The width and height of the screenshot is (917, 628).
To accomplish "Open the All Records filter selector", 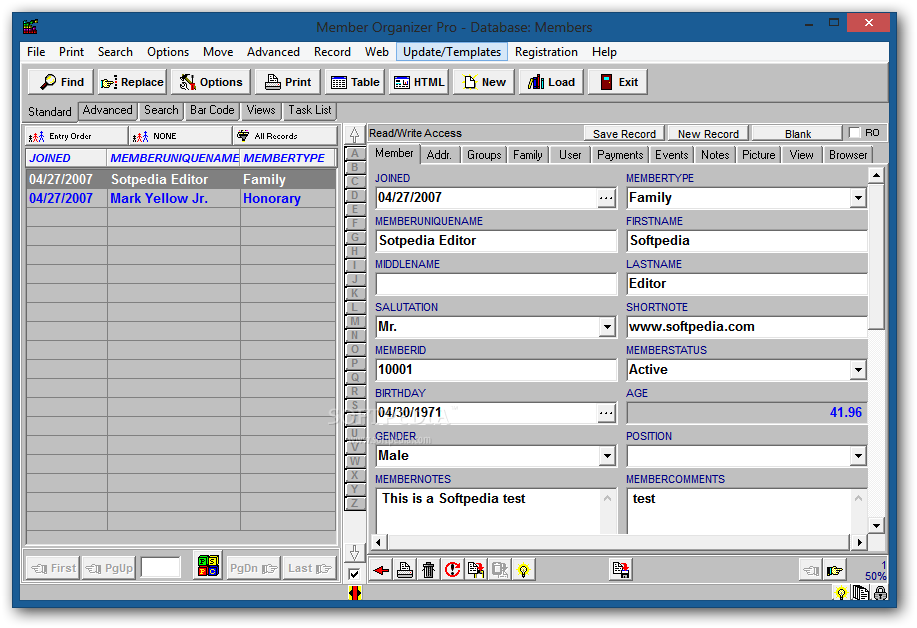I will tap(285, 136).
